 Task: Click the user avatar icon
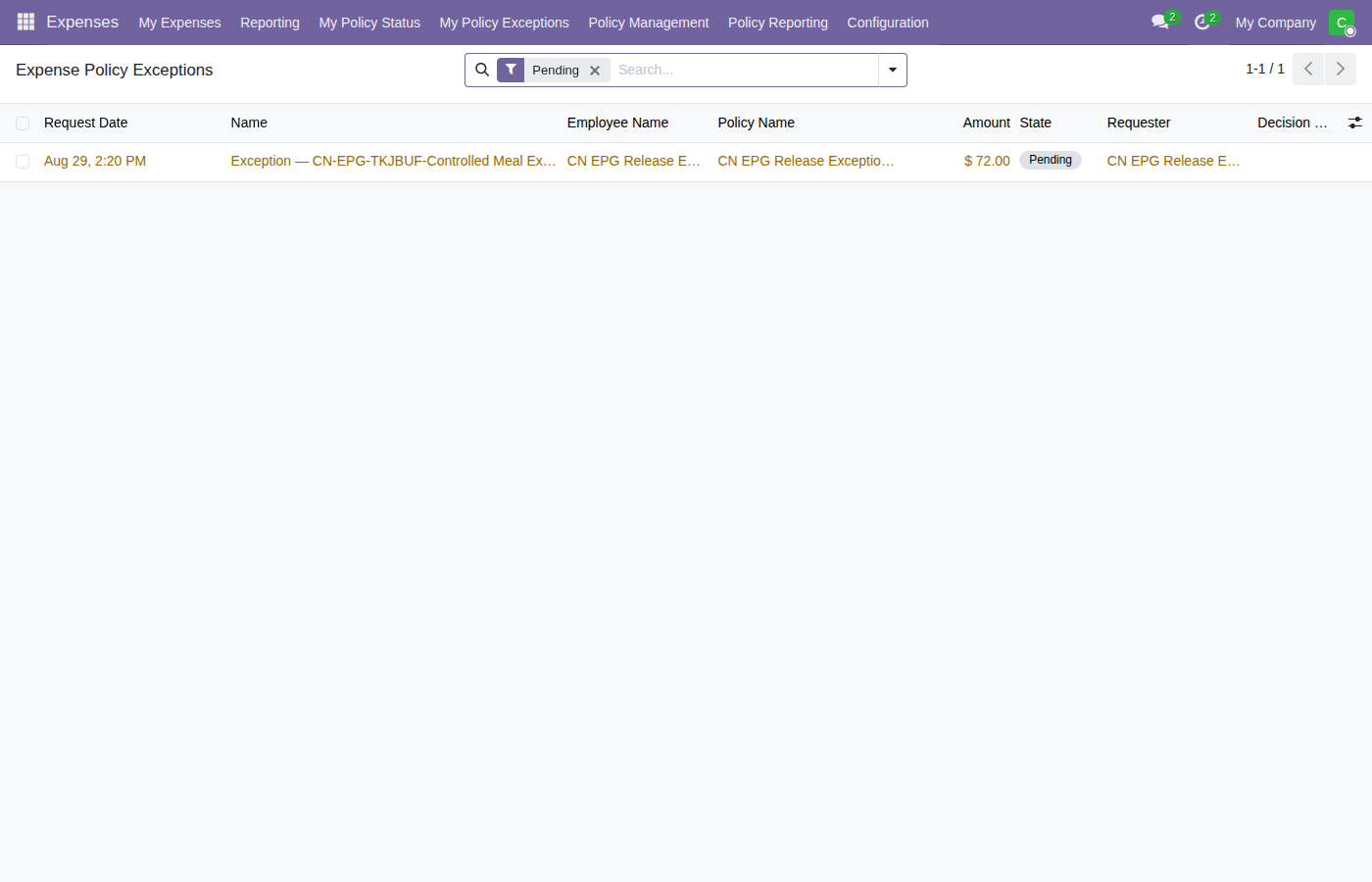pos(1342,22)
